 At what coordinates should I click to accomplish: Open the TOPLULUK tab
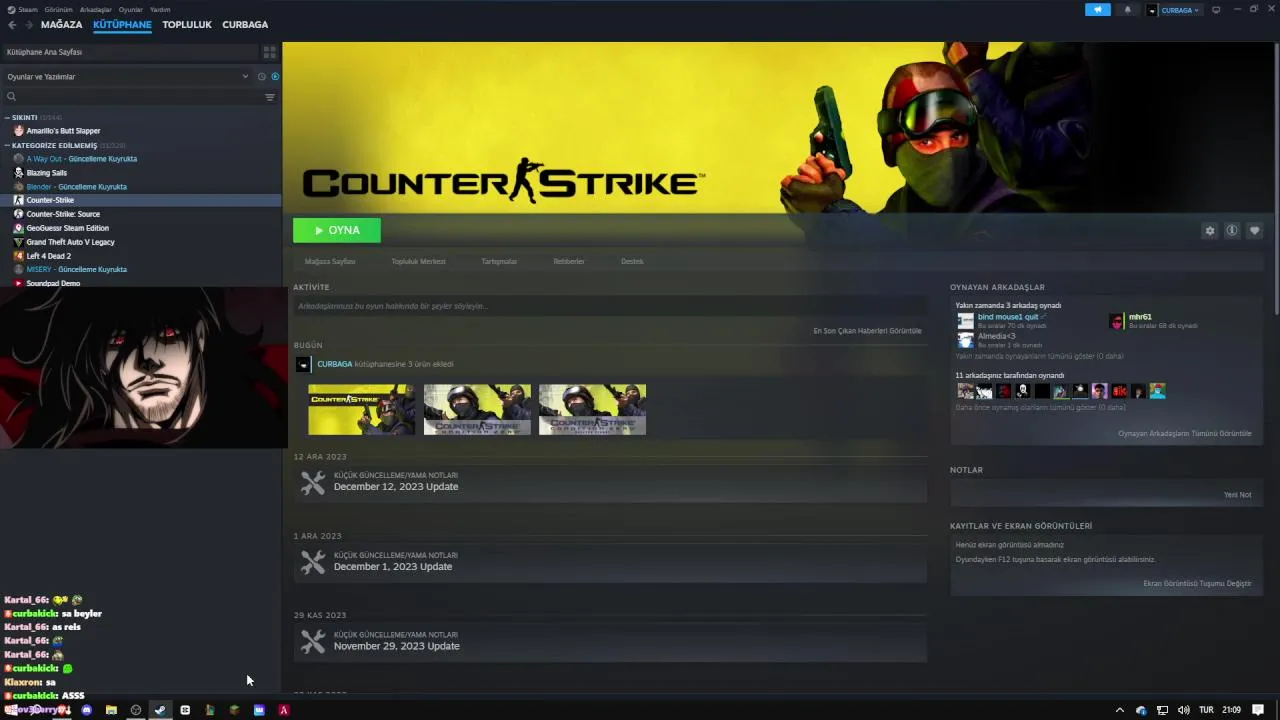pos(187,24)
